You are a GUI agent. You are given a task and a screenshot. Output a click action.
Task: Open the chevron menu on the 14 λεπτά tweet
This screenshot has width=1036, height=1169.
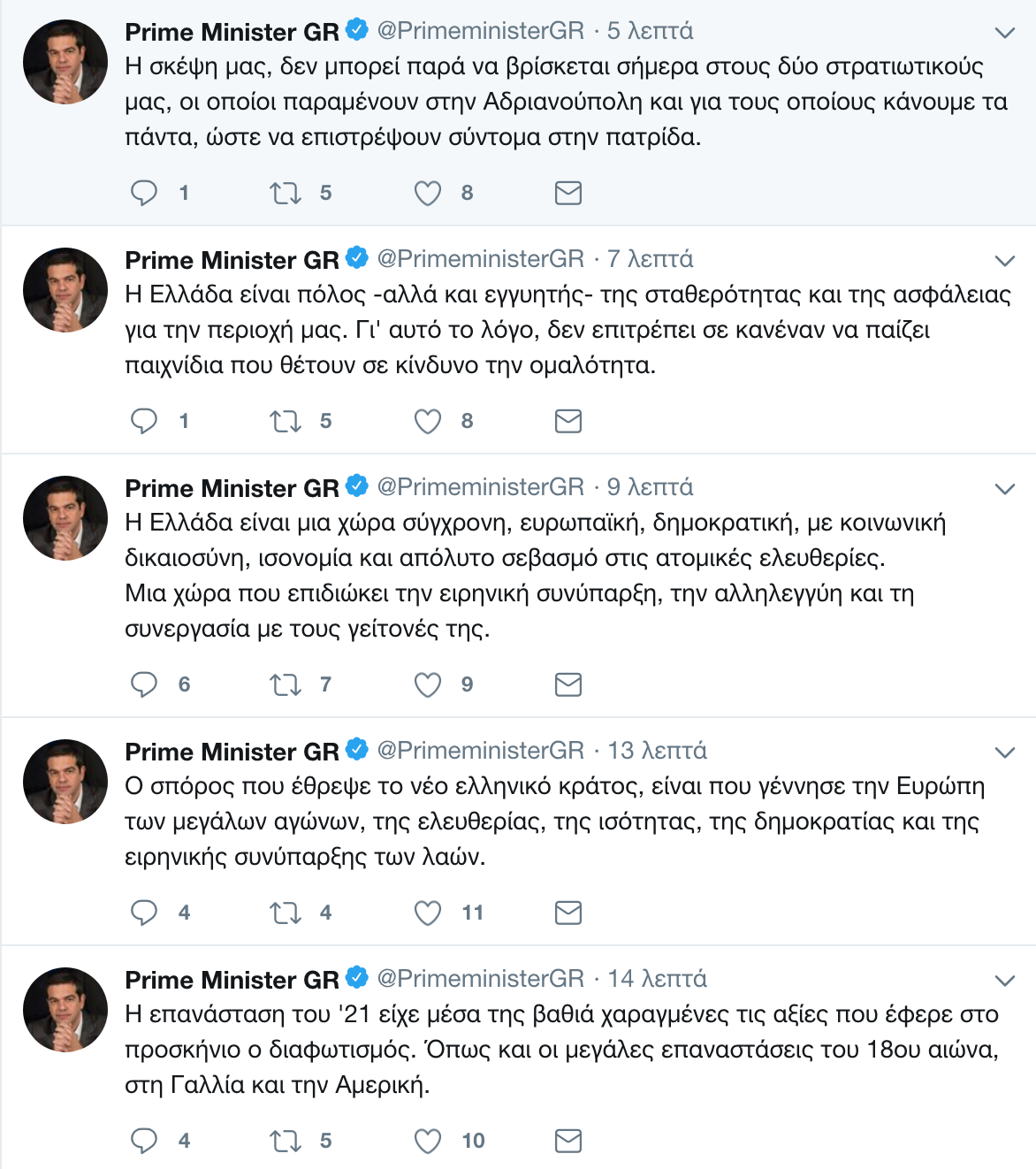[1004, 981]
